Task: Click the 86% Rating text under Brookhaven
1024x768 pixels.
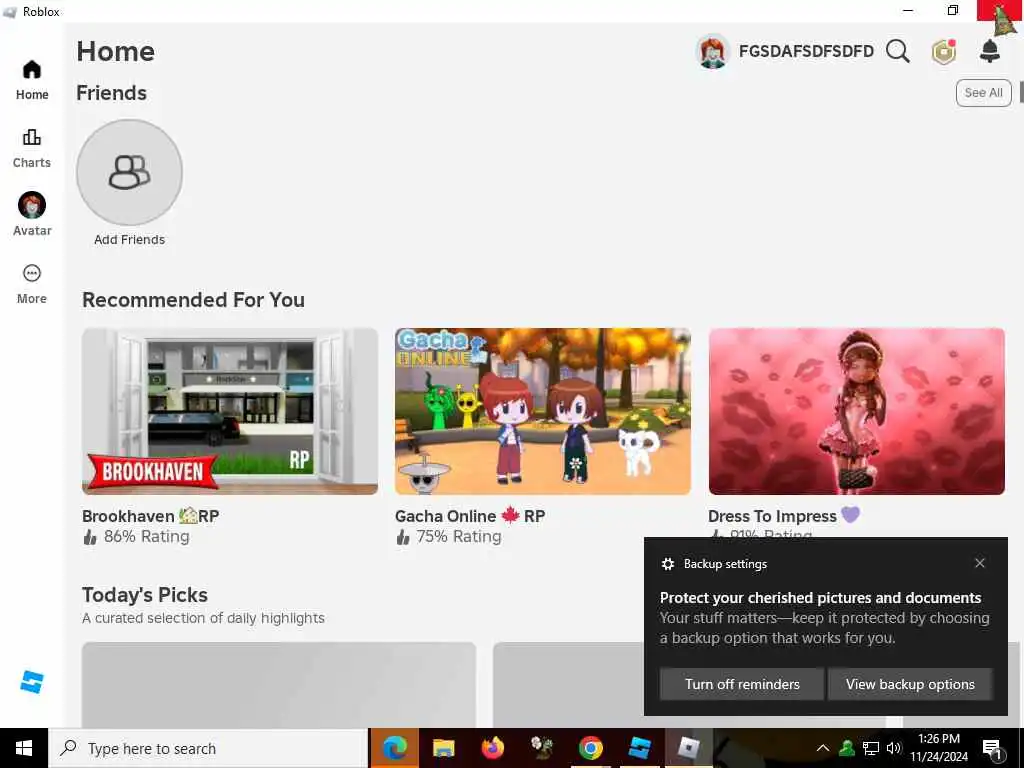Action: point(146,537)
